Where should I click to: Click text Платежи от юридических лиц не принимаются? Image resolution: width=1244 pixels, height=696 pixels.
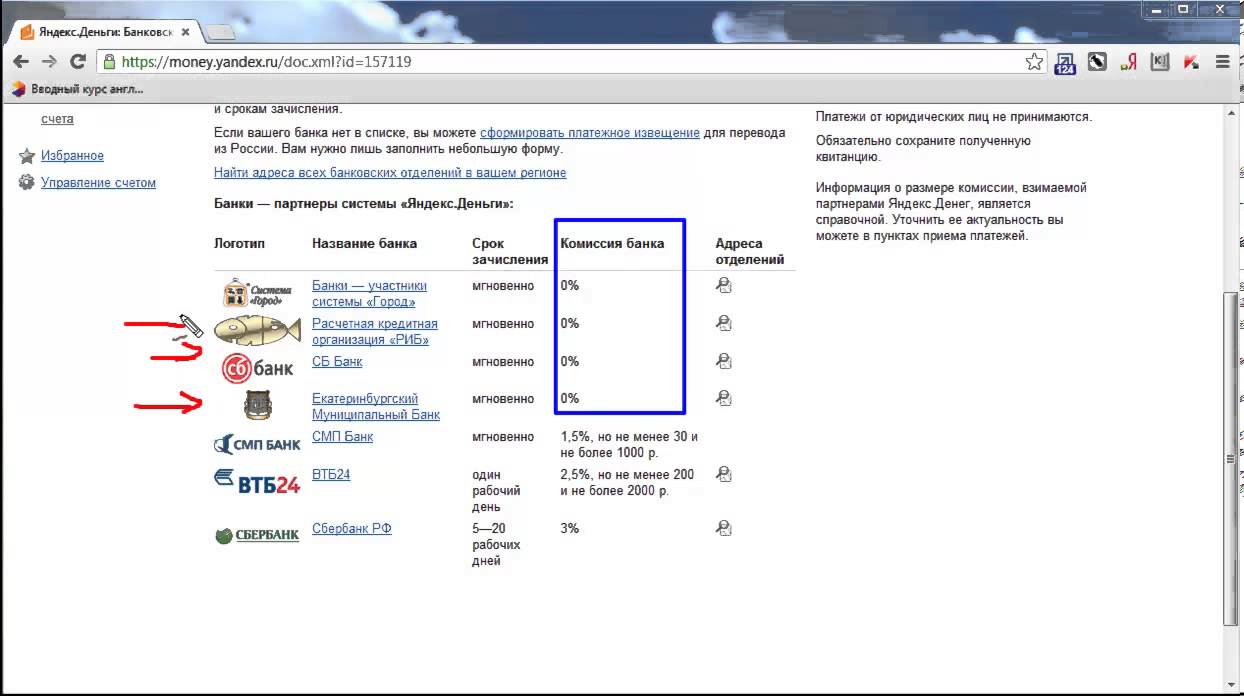(954, 117)
